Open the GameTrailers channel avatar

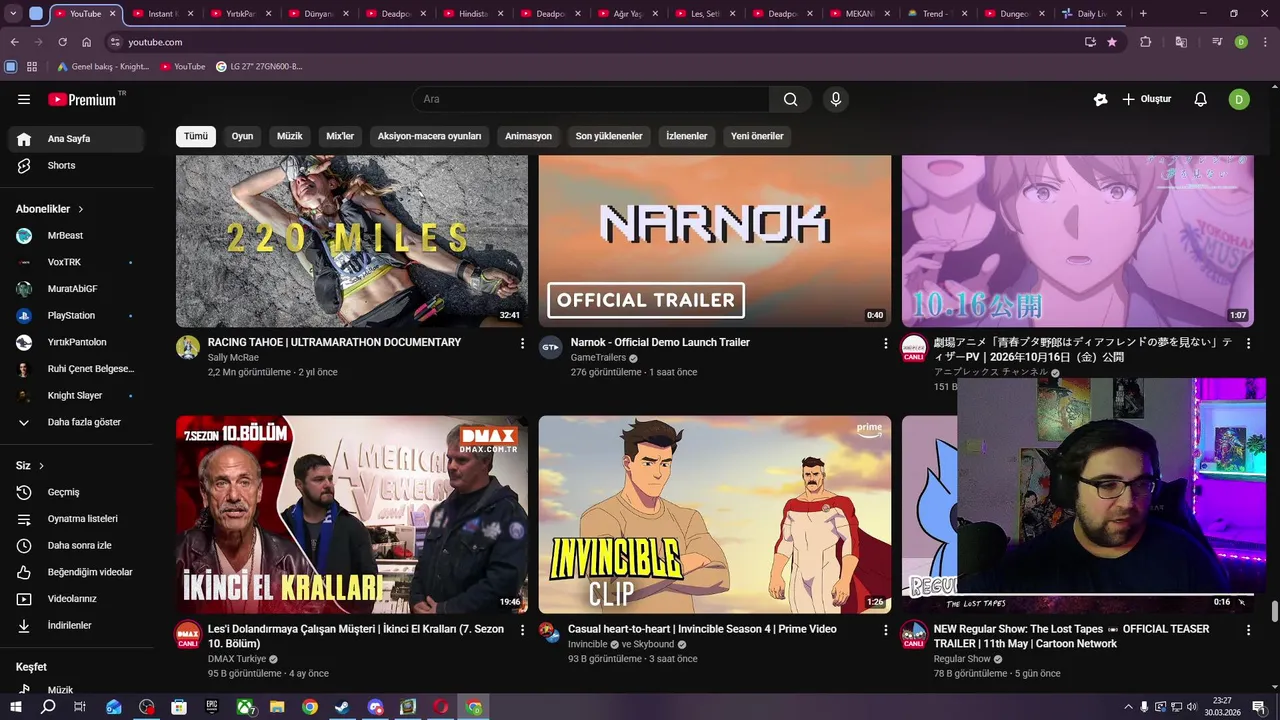[551, 347]
